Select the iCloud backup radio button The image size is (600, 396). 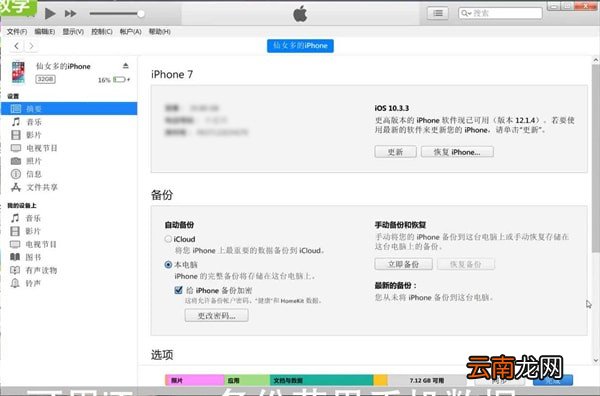(x=168, y=239)
